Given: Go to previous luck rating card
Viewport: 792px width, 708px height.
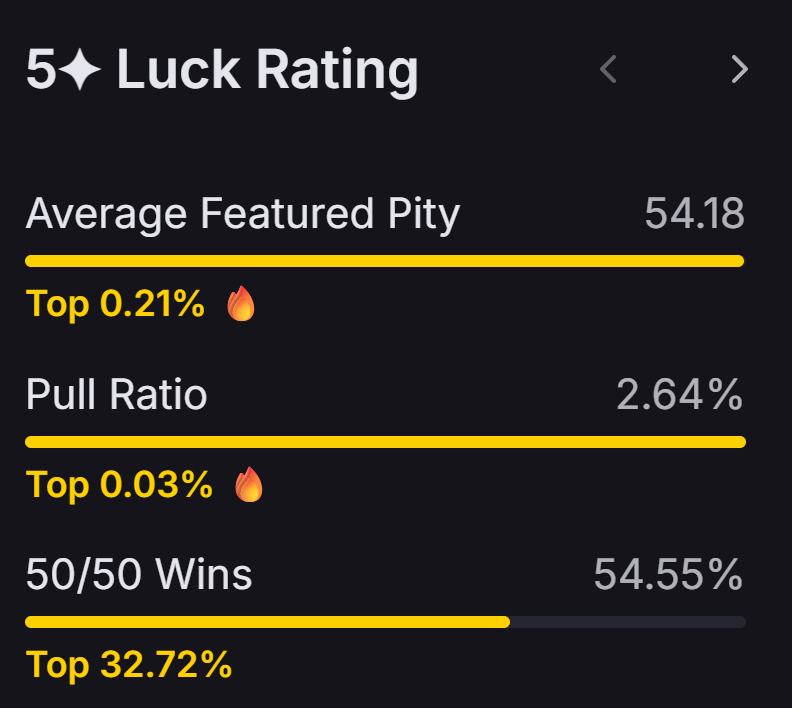Looking at the screenshot, I should 608,69.
